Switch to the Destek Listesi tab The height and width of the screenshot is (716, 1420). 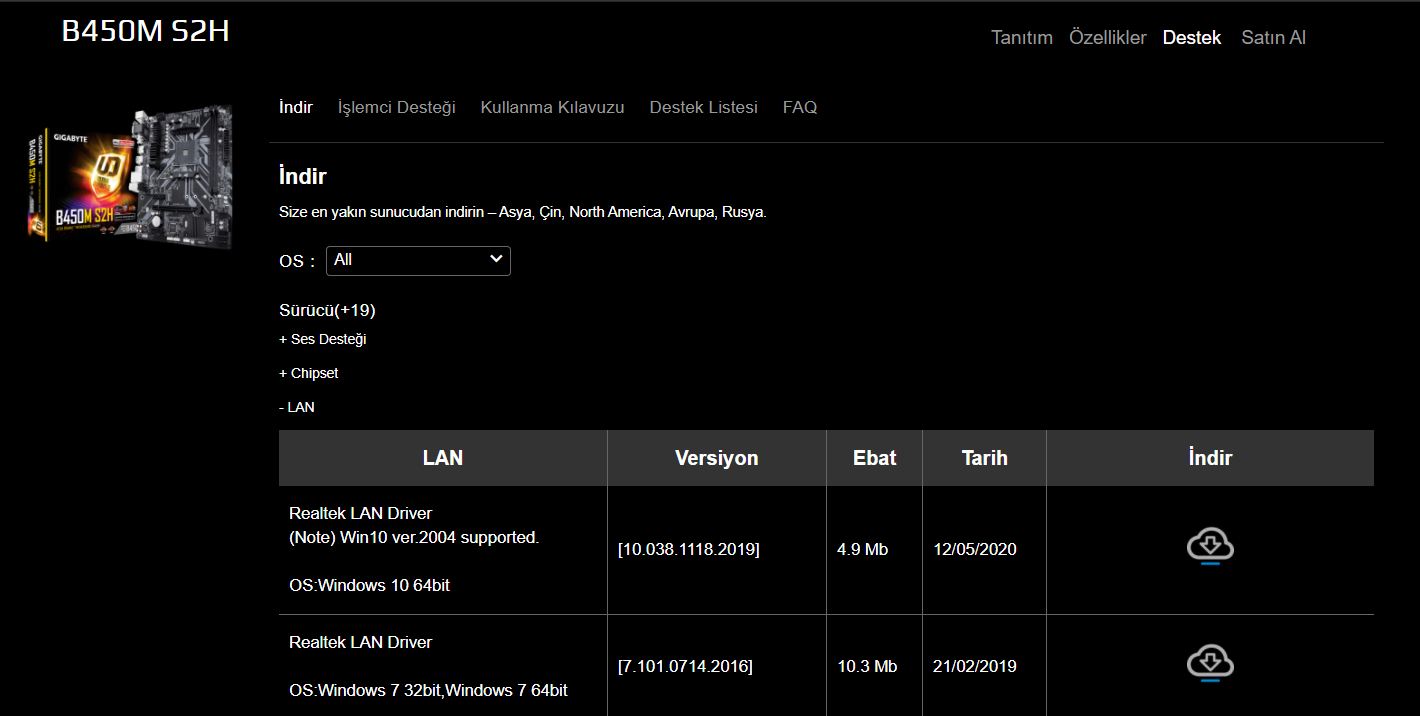[x=704, y=107]
